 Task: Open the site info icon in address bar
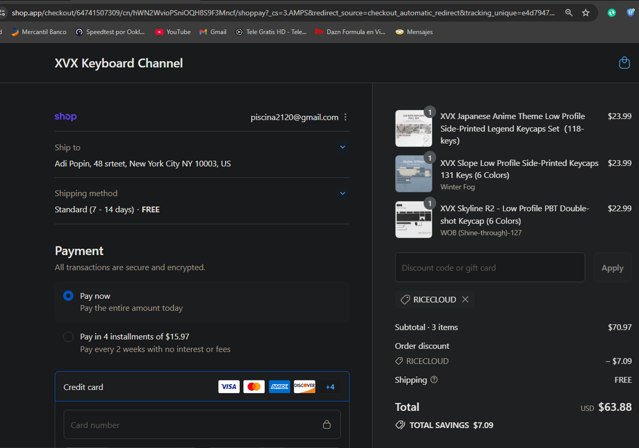2,13
